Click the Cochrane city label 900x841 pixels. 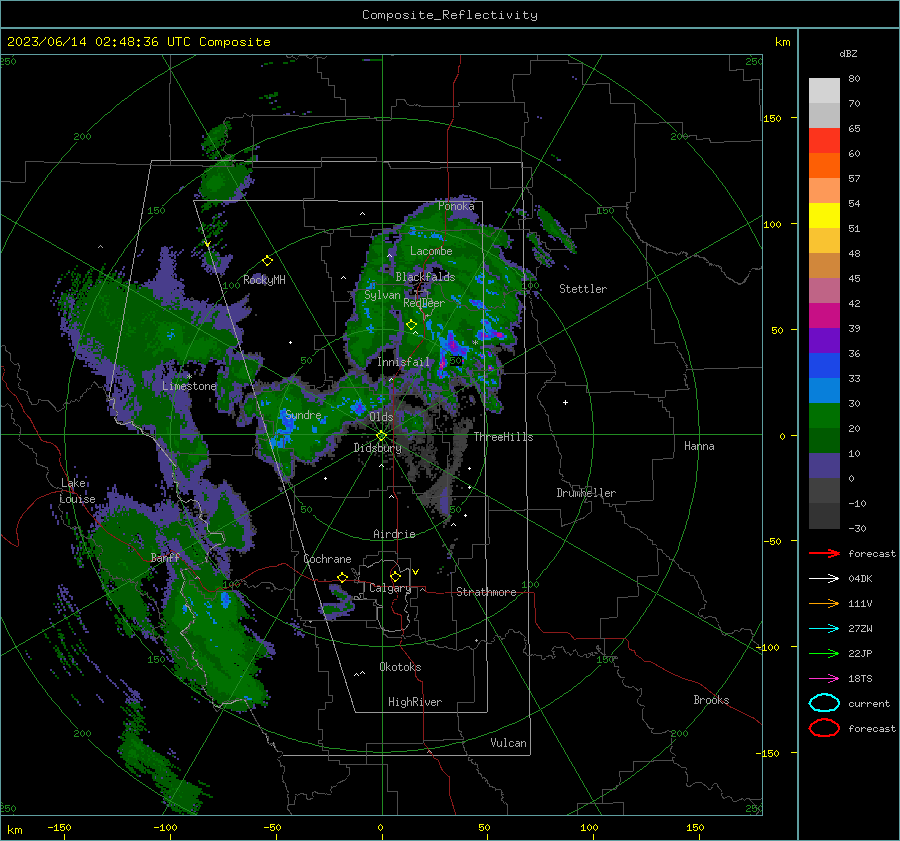click(x=327, y=559)
